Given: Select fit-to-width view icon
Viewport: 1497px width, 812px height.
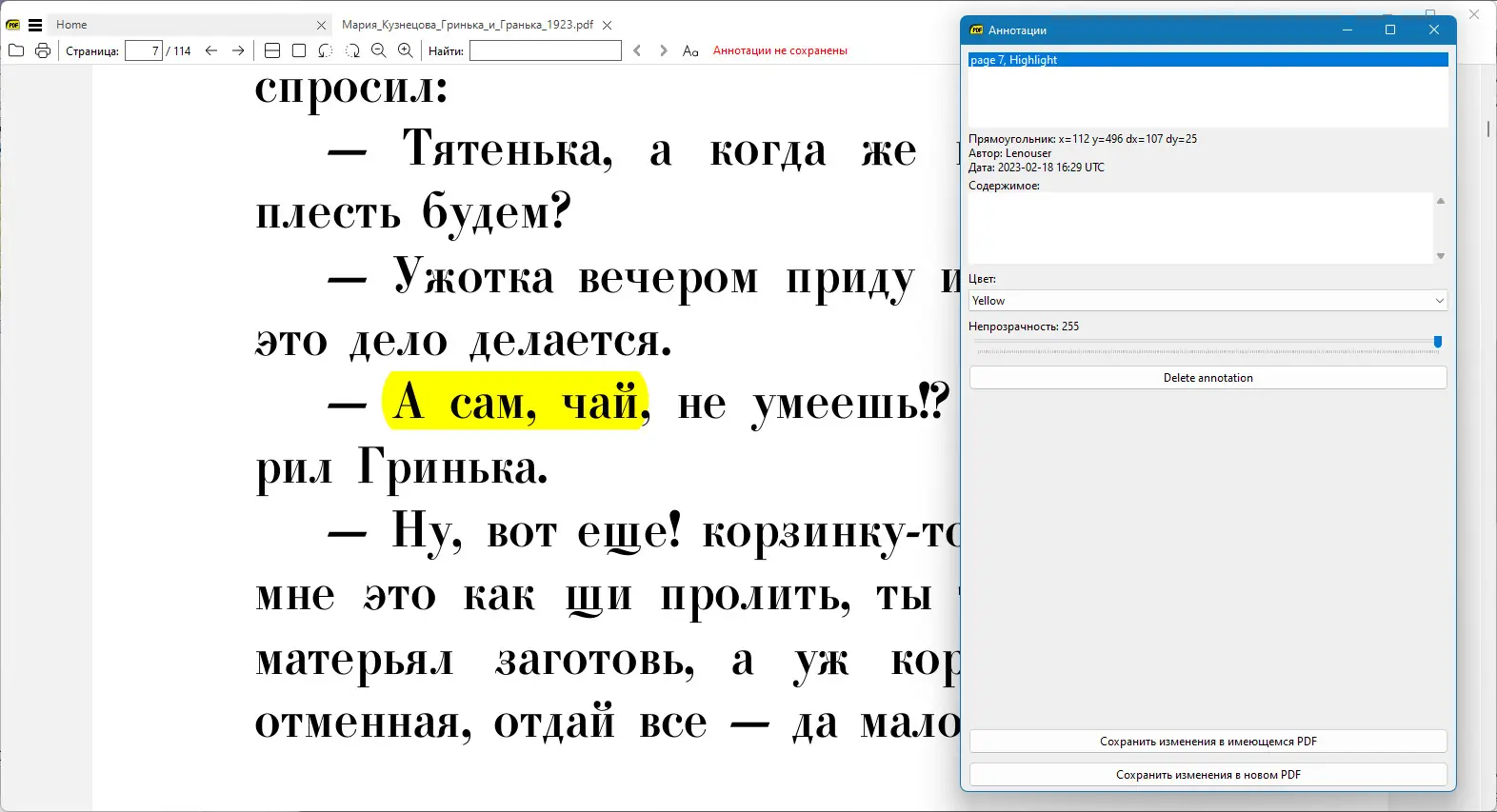Looking at the screenshot, I should [x=272, y=50].
